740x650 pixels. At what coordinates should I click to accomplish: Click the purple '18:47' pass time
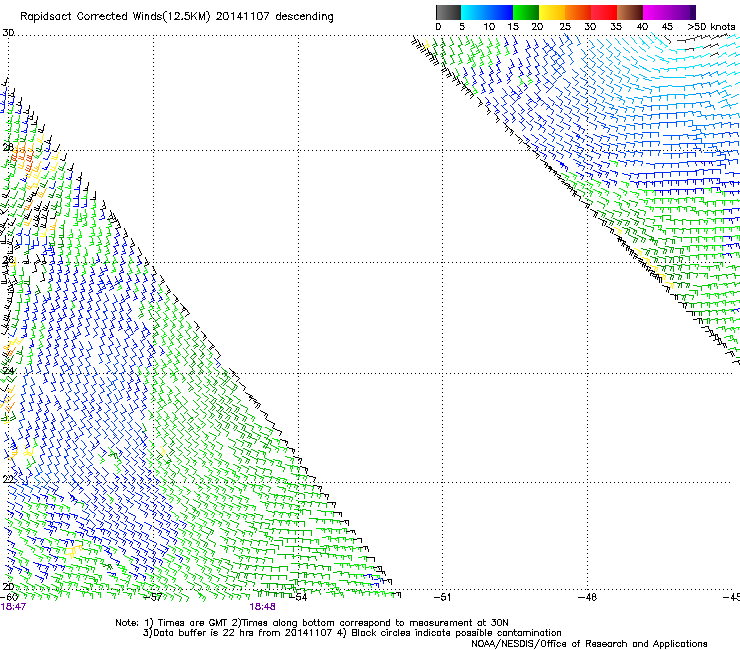click(13, 607)
